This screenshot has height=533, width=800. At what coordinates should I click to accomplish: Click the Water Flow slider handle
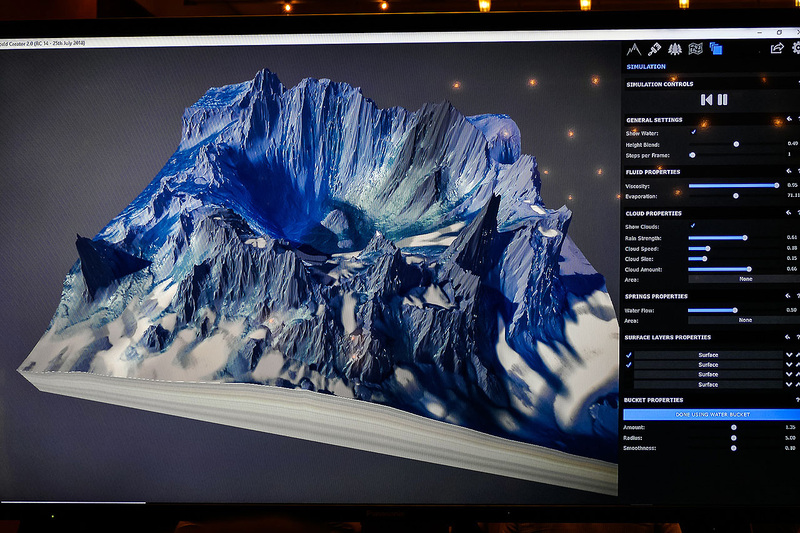tap(735, 310)
